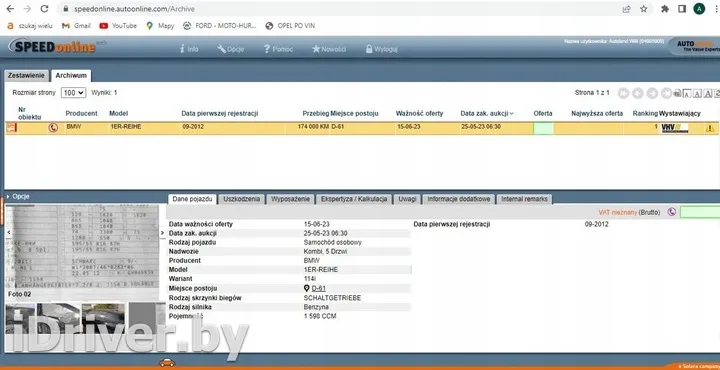
Task: Sort by Data zak. aukcji column
Action: pyautogui.click(x=487, y=113)
